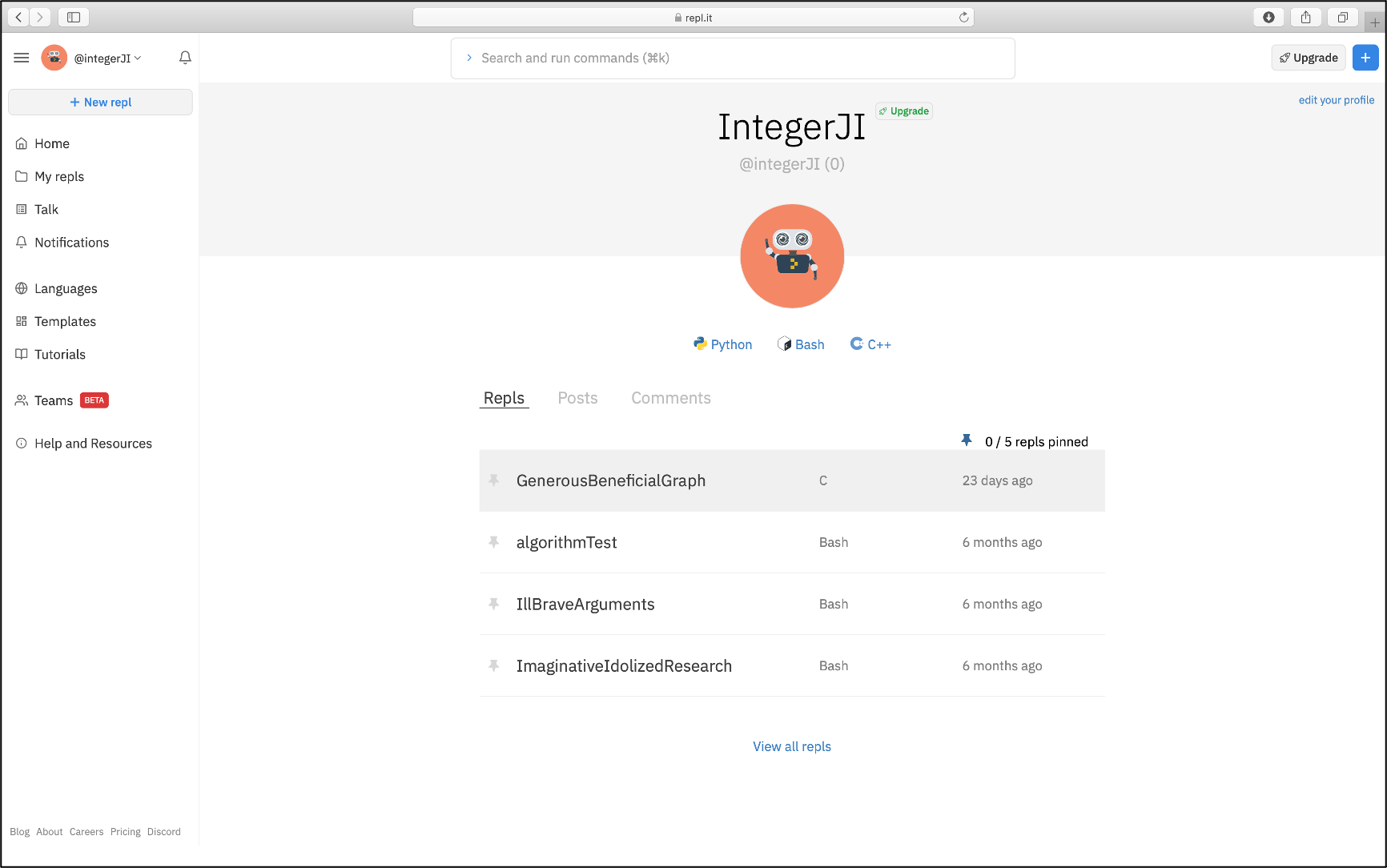Open the ImaginativeIdolizedResearch repl
The image size is (1387, 868).
click(x=624, y=665)
